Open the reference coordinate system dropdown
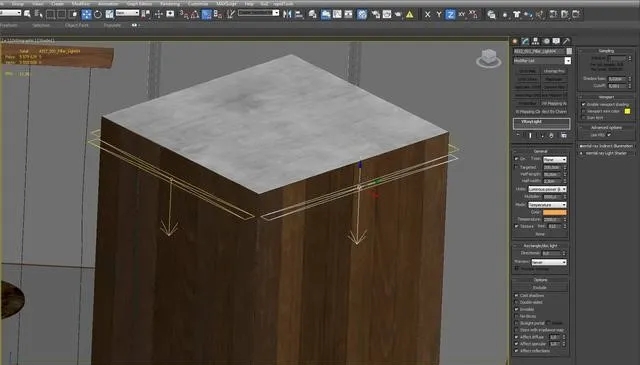 (127, 13)
